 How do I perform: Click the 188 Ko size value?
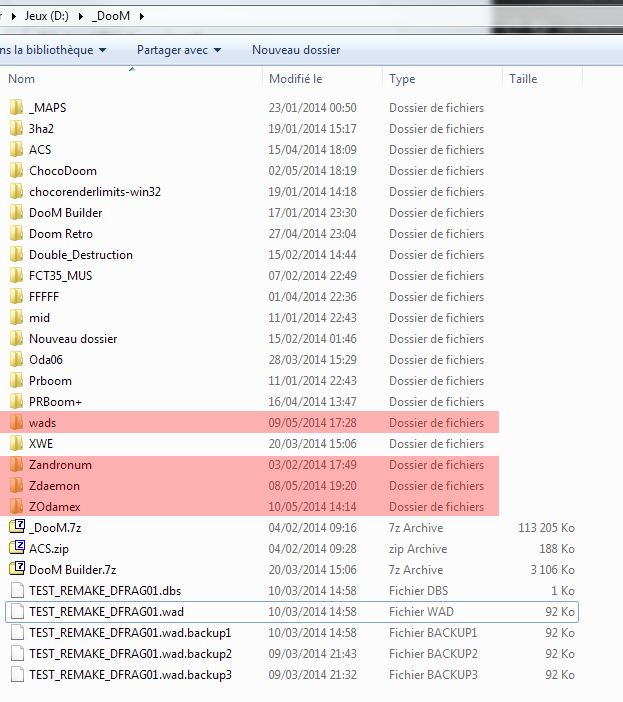(x=557, y=549)
